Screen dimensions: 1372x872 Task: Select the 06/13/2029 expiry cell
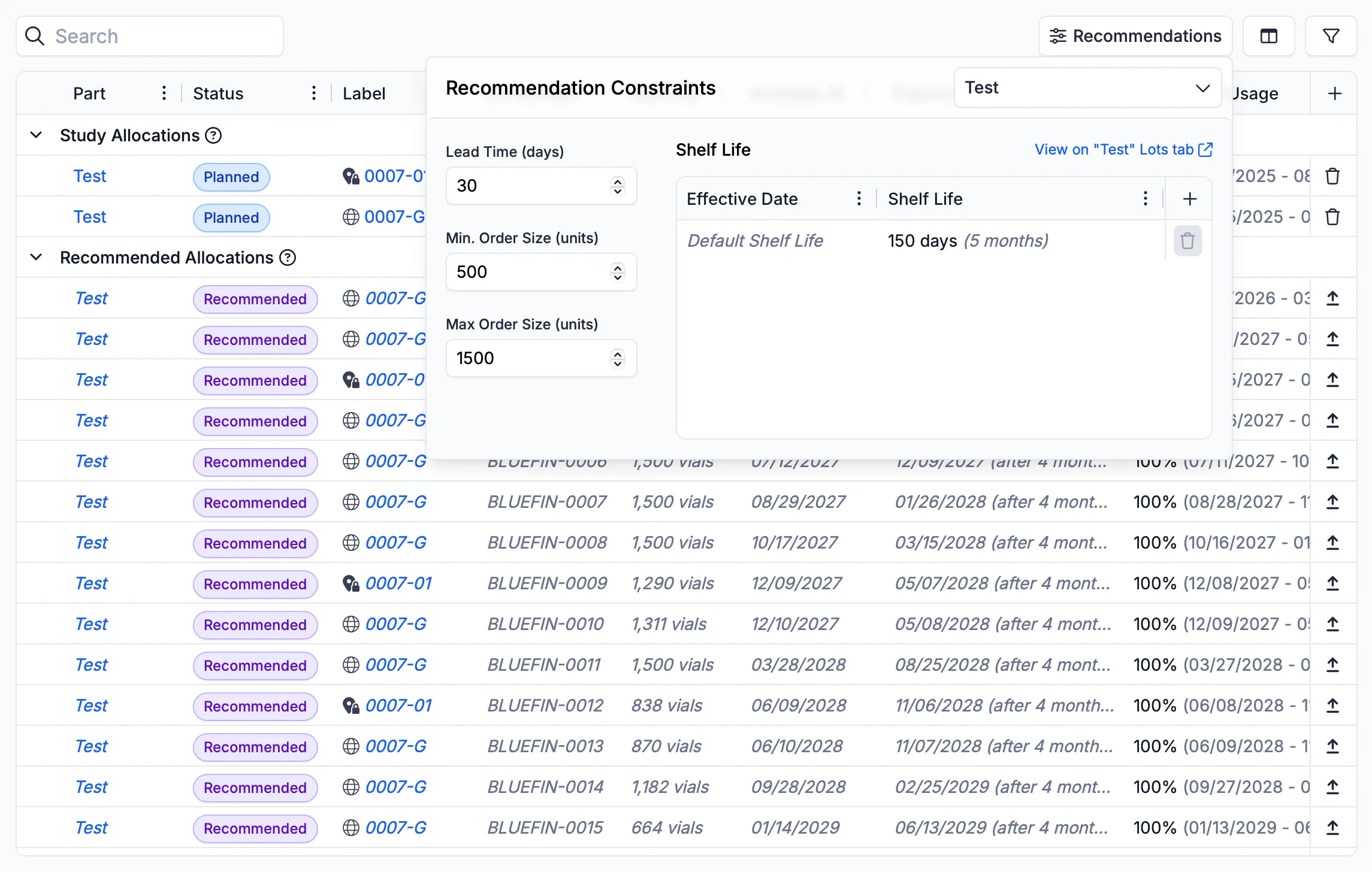coord(1002,828)
